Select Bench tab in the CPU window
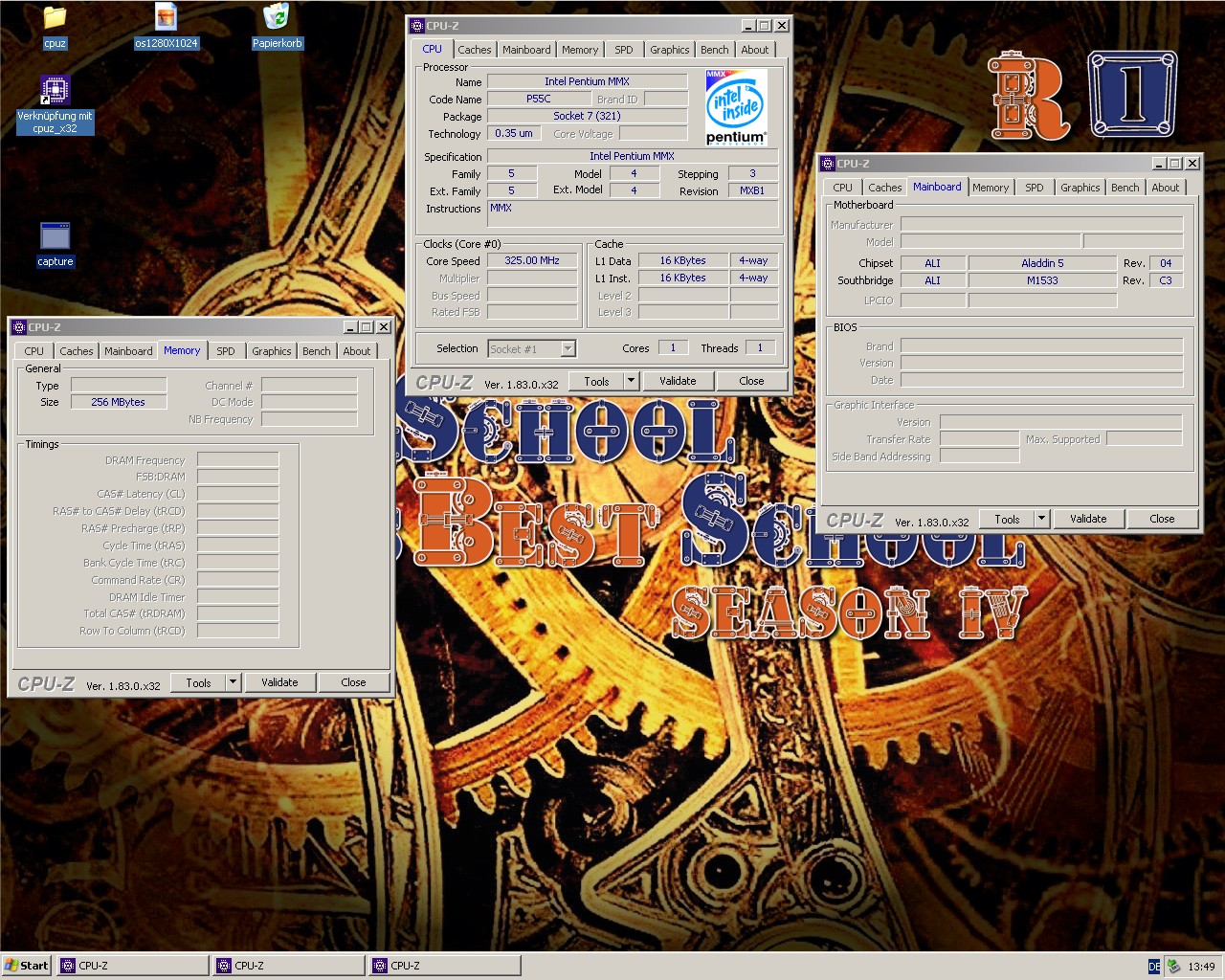The width and height of the screenshot is (1225, 980). (715, 50)
